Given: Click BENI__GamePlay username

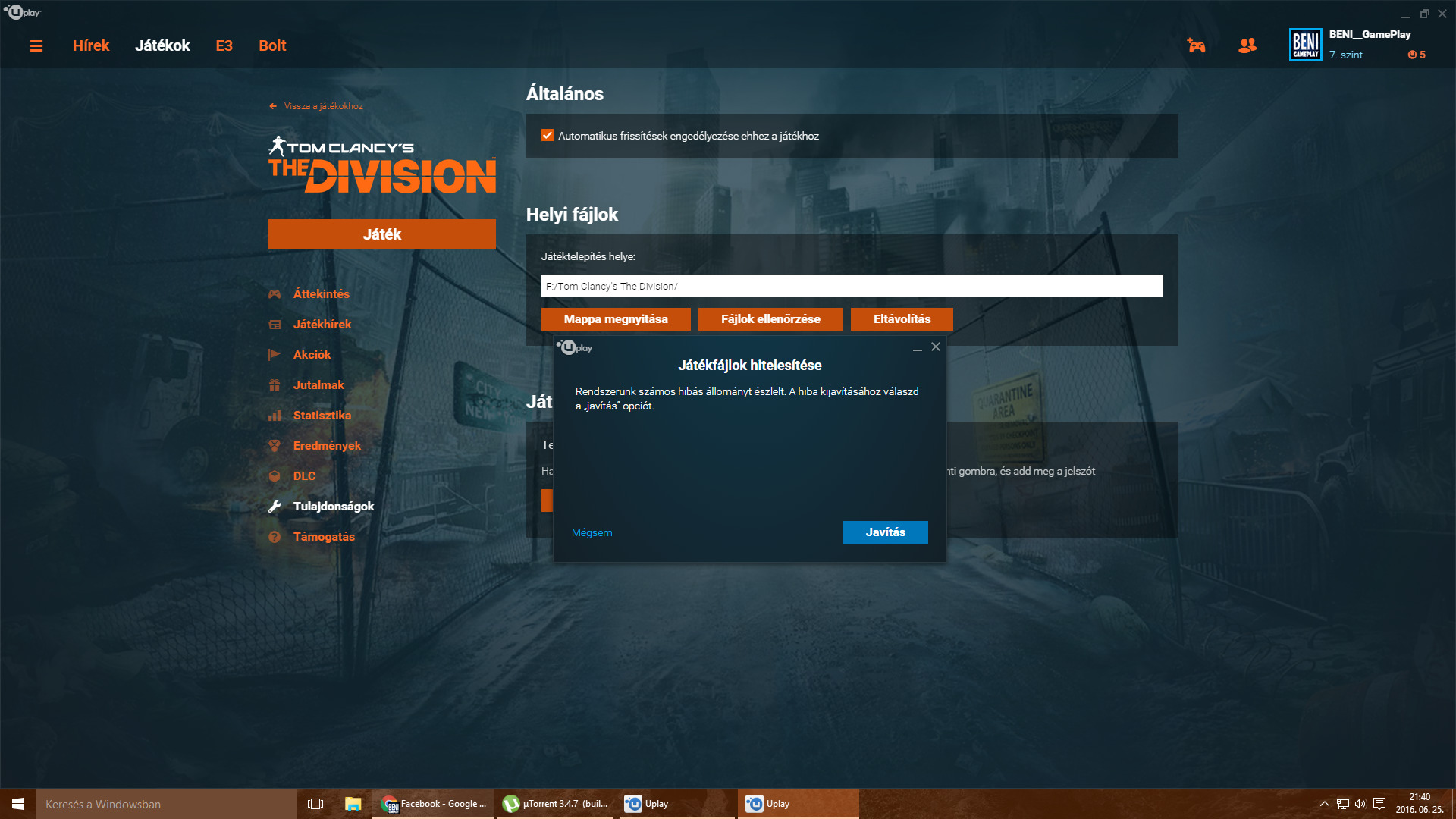Looking at the screenshot, I should click(x=1370, y=34).
